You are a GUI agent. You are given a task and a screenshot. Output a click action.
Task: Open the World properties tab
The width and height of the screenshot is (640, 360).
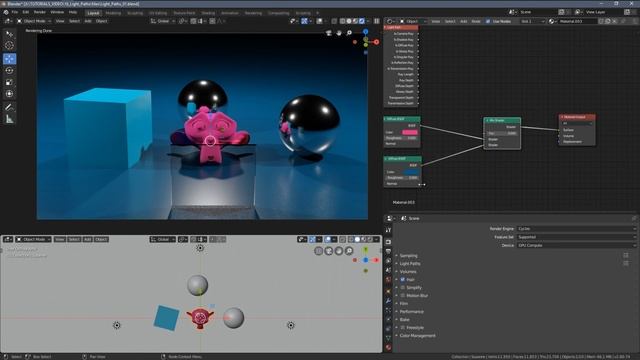point(388,280)
